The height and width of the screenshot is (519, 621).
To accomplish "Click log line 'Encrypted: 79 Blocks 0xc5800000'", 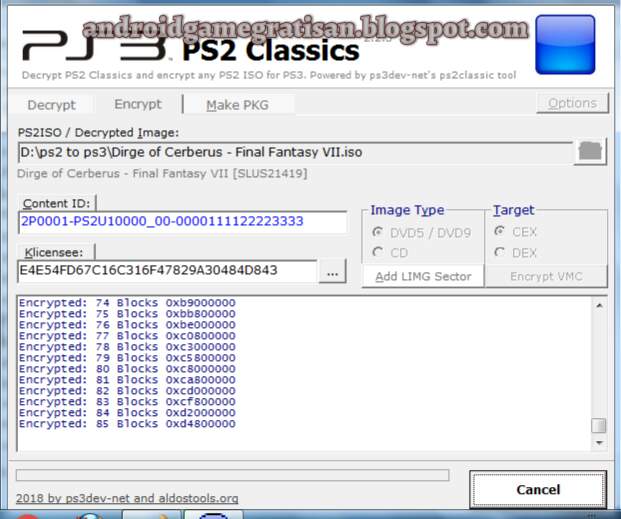I will click(x=127, y=358).
